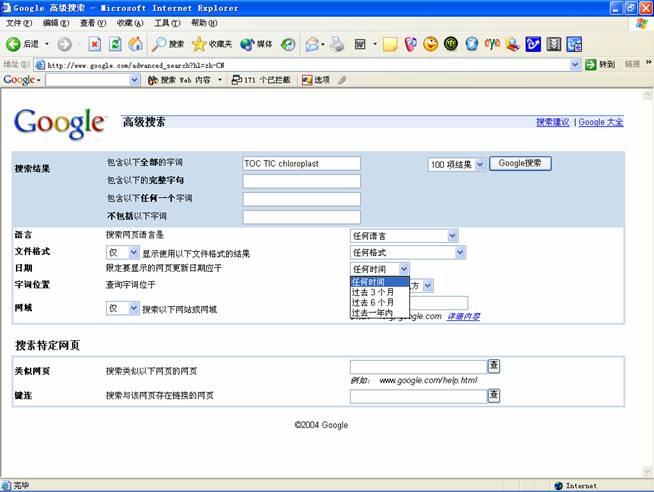This screenshot has height=492, width=654.
Task: Open the address bar dropdown arrow
Action: (x=575, y=65)
